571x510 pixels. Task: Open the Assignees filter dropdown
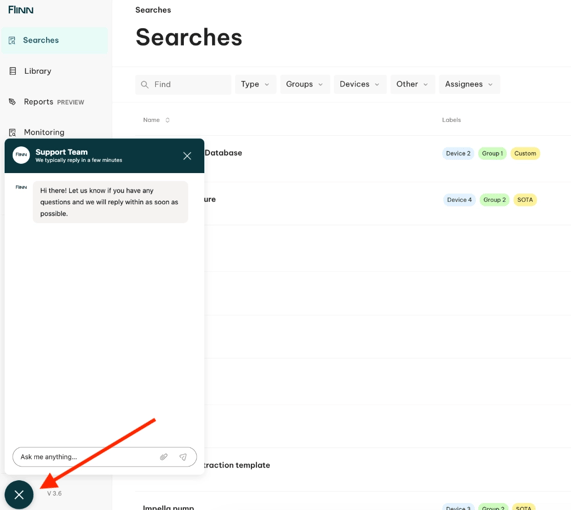coord(469,84)
